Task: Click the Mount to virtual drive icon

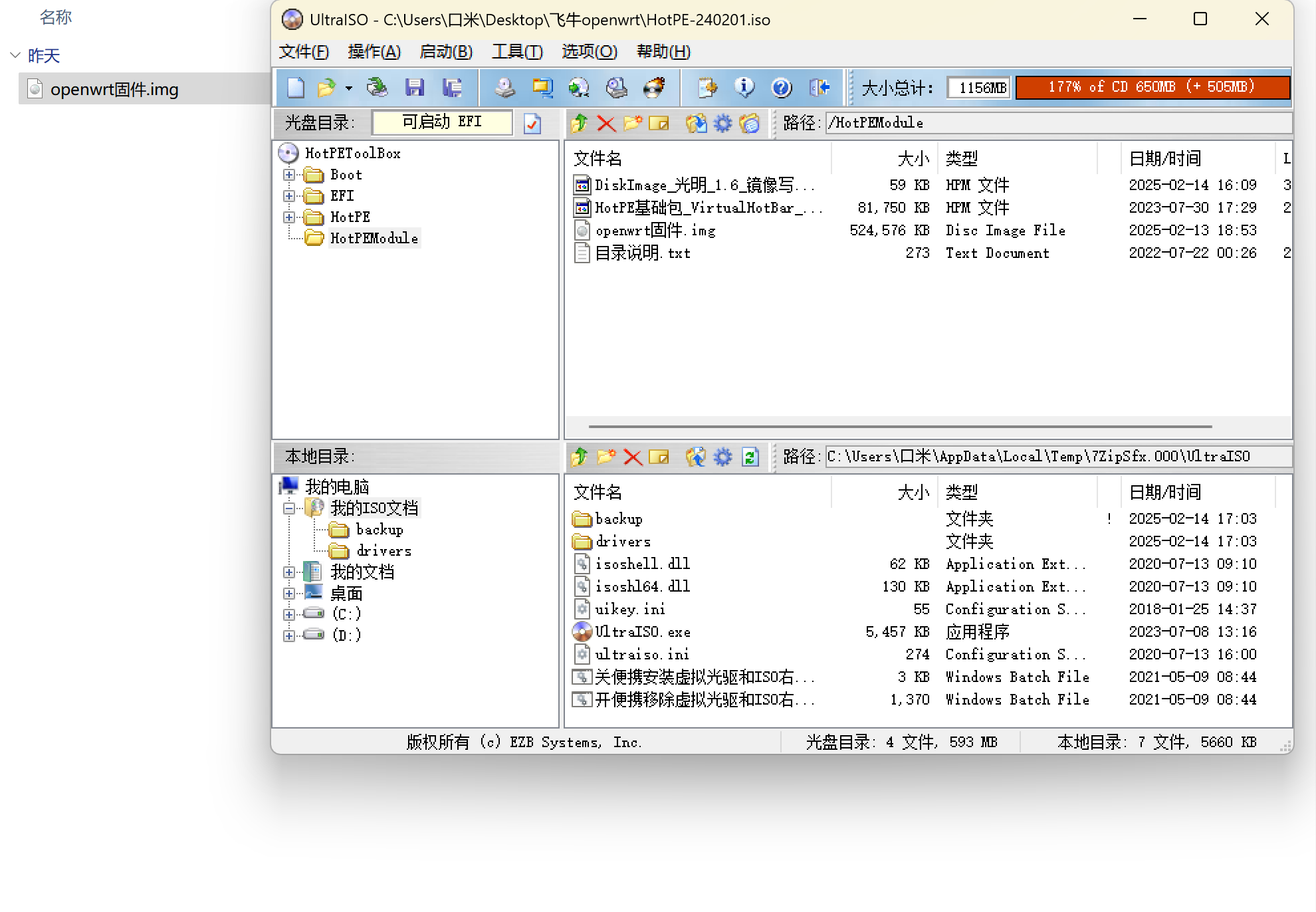Action: click(617, 88)
